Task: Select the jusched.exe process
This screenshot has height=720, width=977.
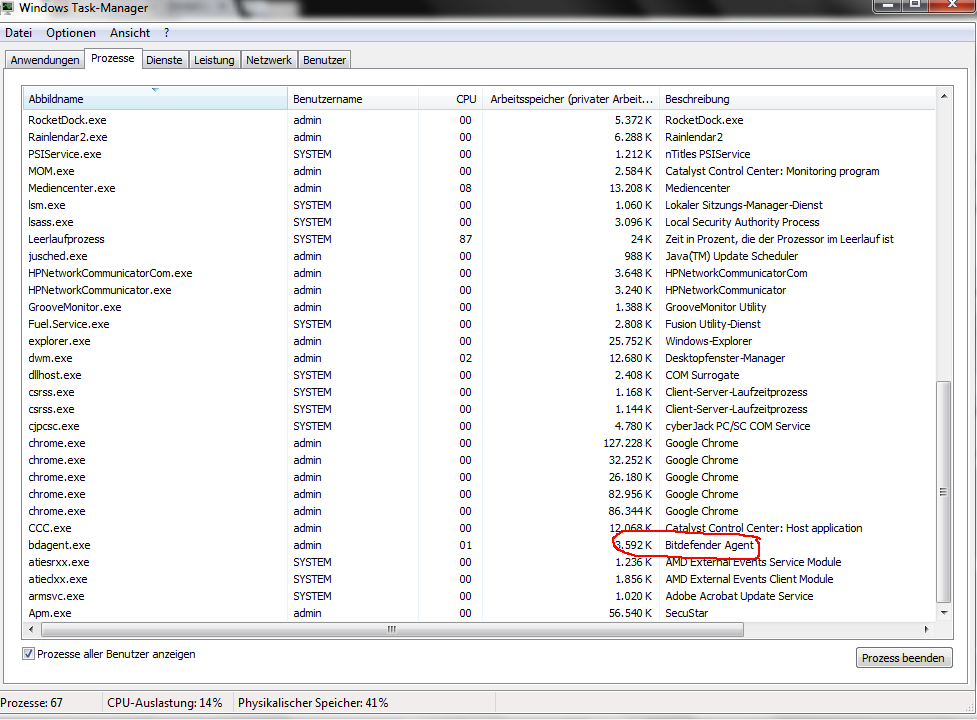Action: tap(479, 256)
